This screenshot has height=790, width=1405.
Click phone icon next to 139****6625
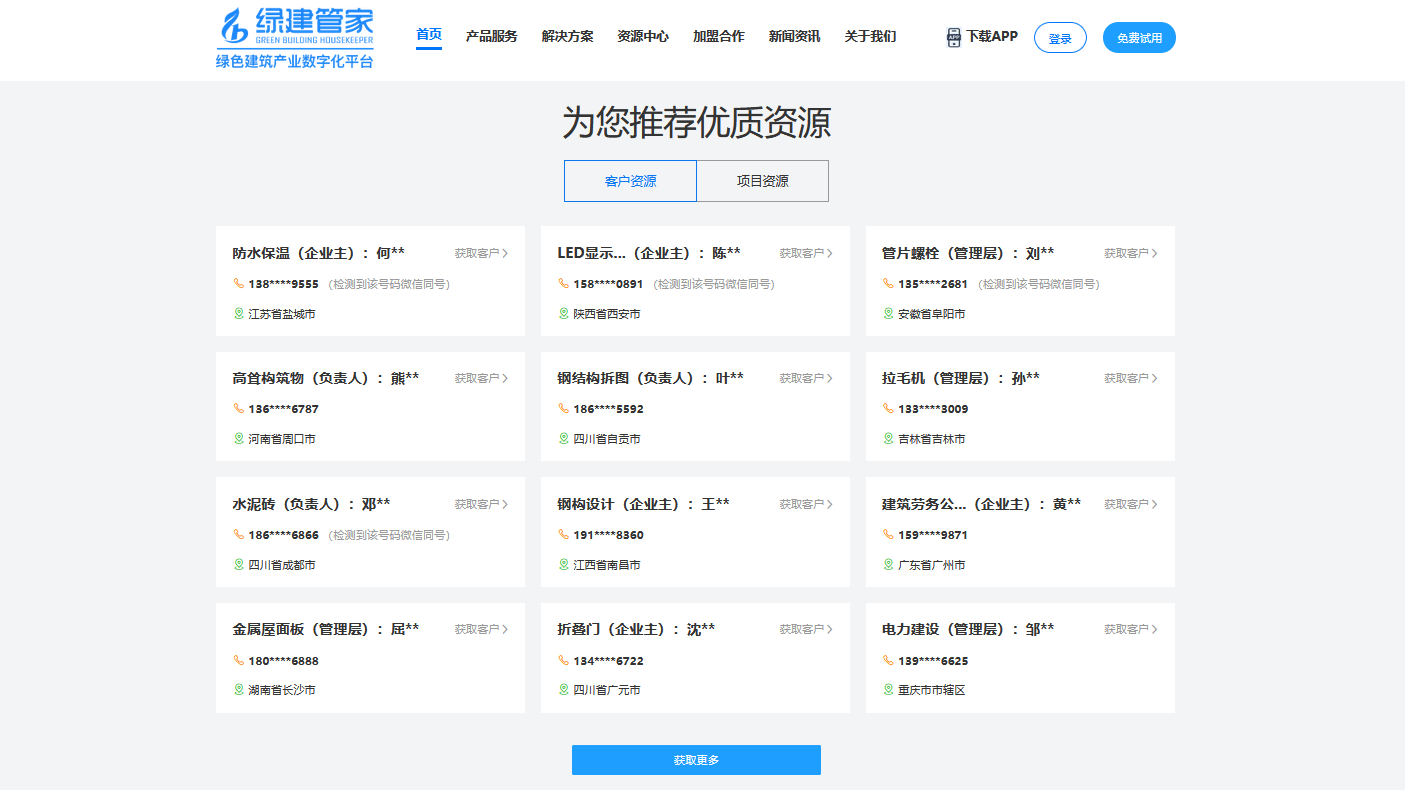click(x=888, y=661)
